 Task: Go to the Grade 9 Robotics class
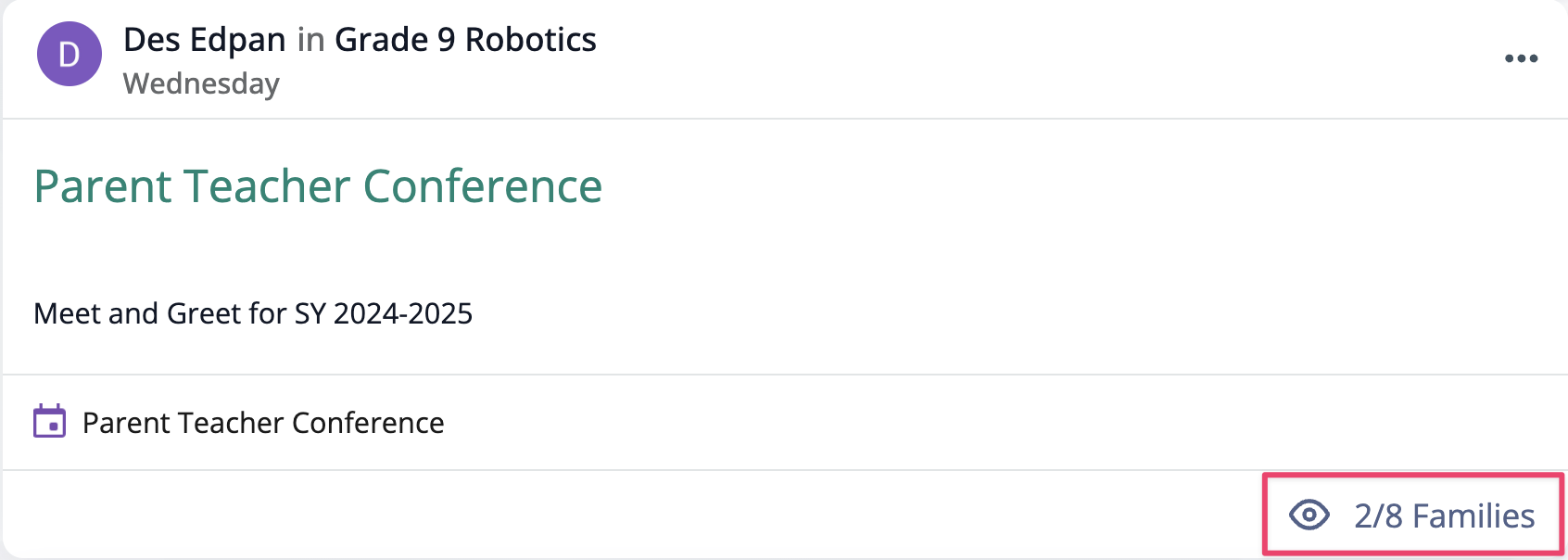tap(465, 40)
